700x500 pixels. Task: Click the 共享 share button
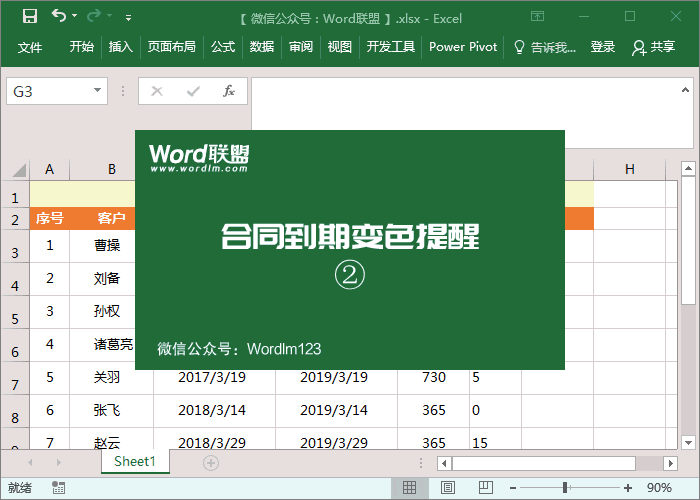tap(654, 47)
